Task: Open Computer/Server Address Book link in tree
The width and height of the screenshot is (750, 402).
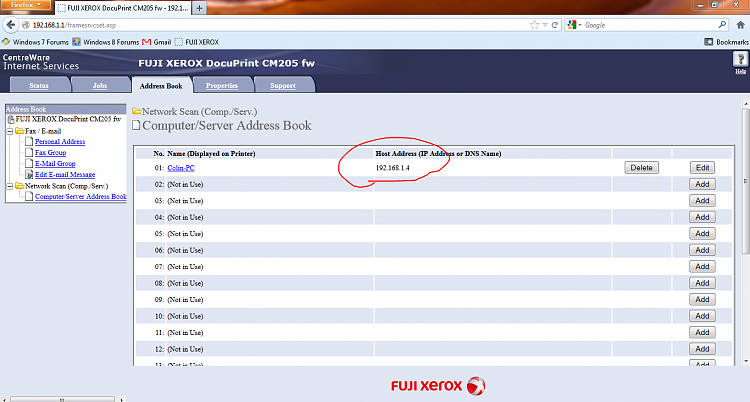Action: click(x=80, y=196)
